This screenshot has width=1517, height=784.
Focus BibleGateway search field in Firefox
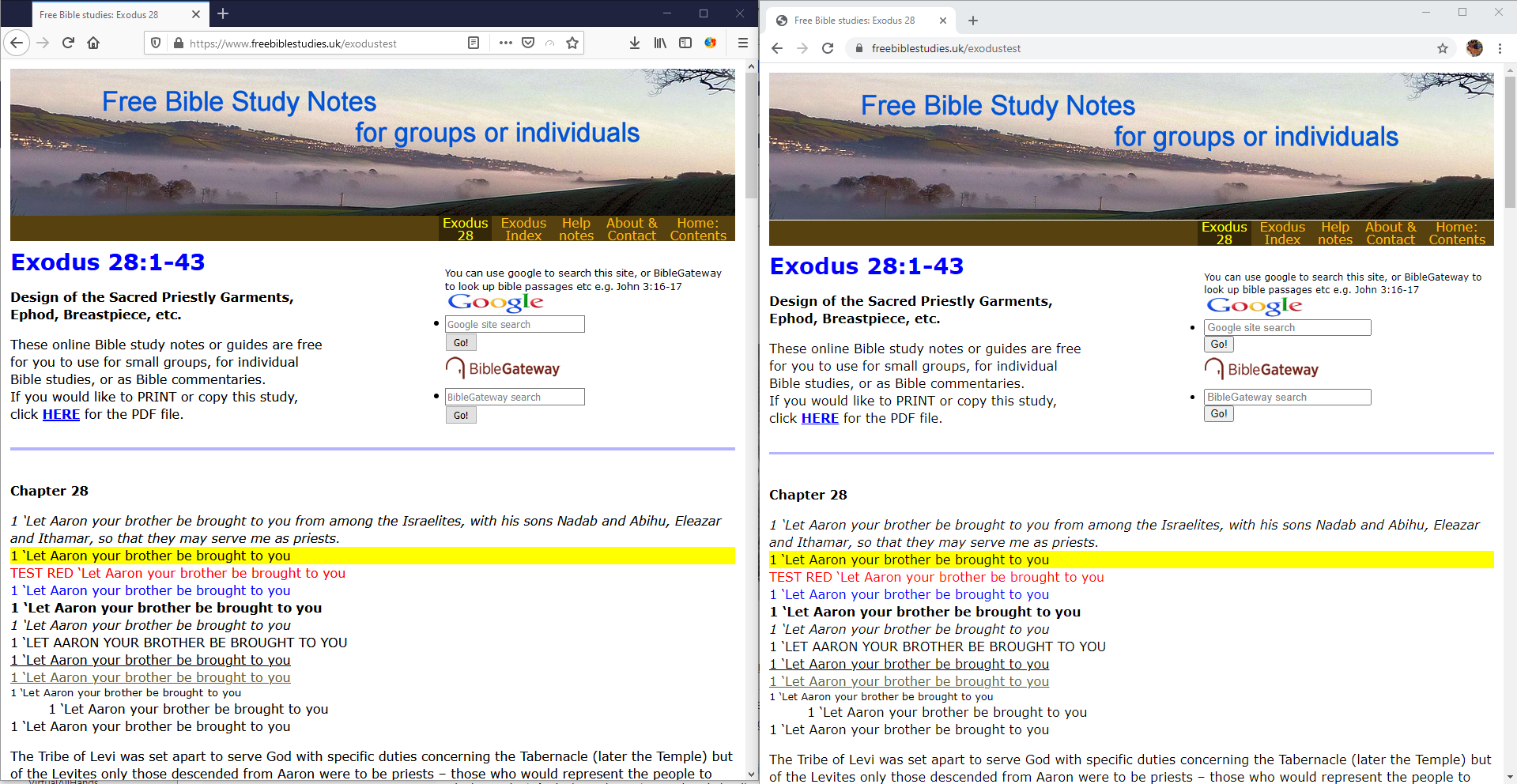pos(515,397)
